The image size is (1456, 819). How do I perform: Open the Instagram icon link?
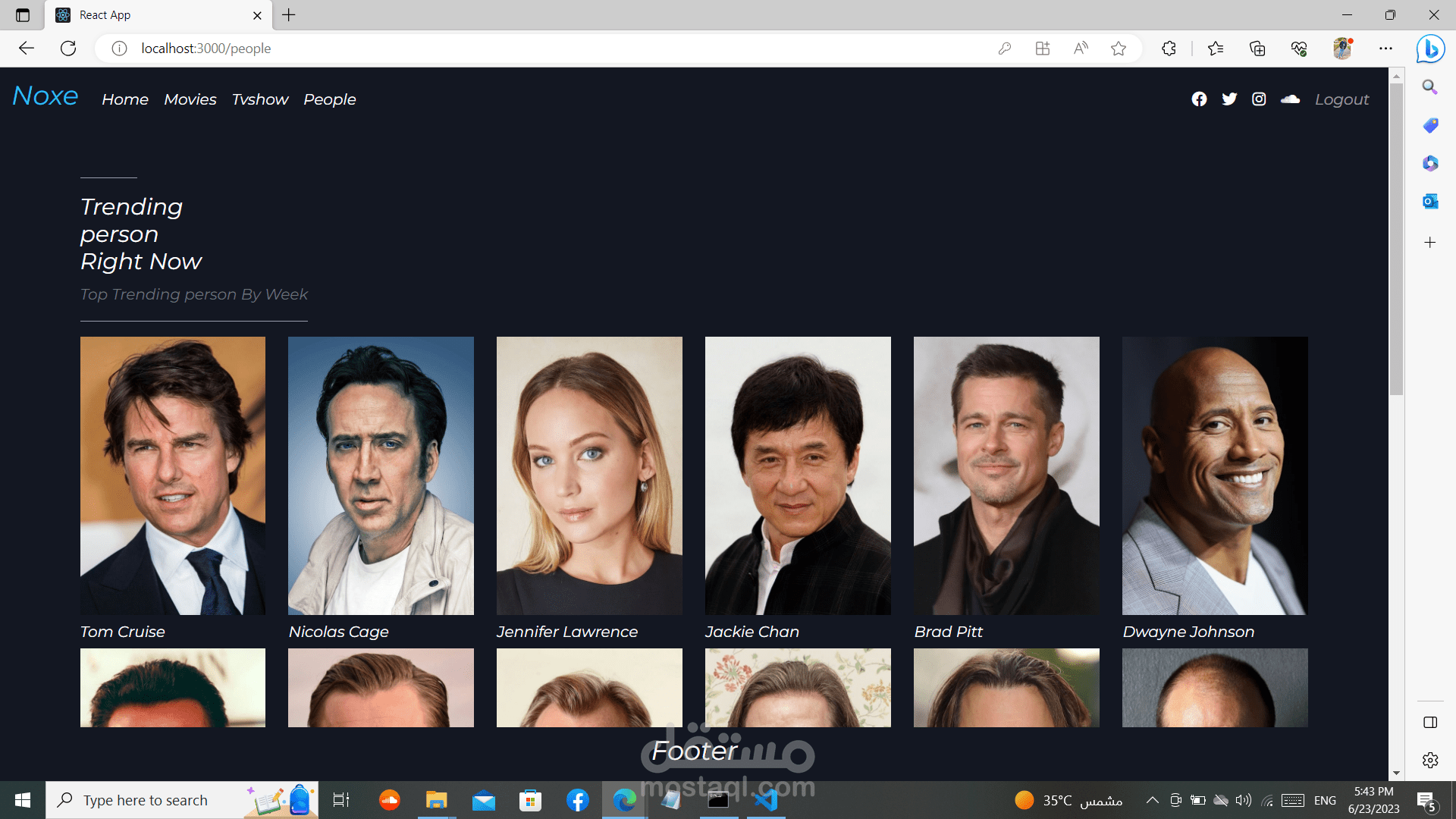[1259, 99]
